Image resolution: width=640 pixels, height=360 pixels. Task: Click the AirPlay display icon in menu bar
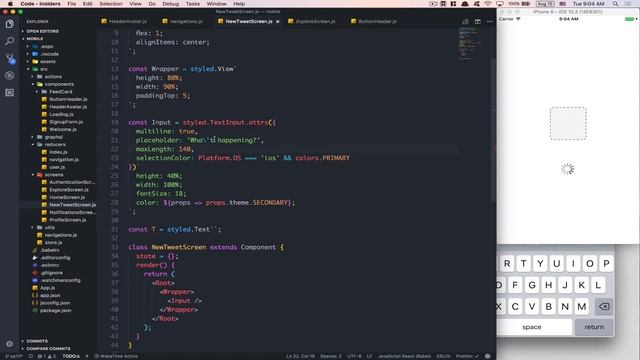click(500, 4)
